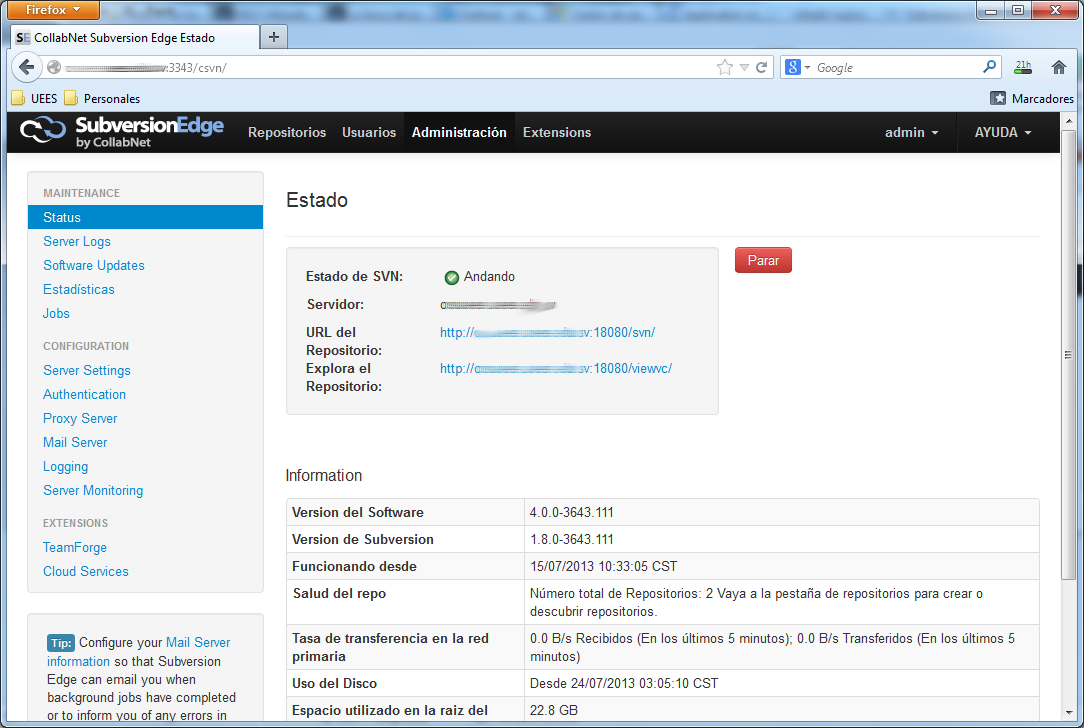The height and width of the screenshot is (728, 1084).
Task: Open the Logging configuration page
Action: tap(66, 467)
